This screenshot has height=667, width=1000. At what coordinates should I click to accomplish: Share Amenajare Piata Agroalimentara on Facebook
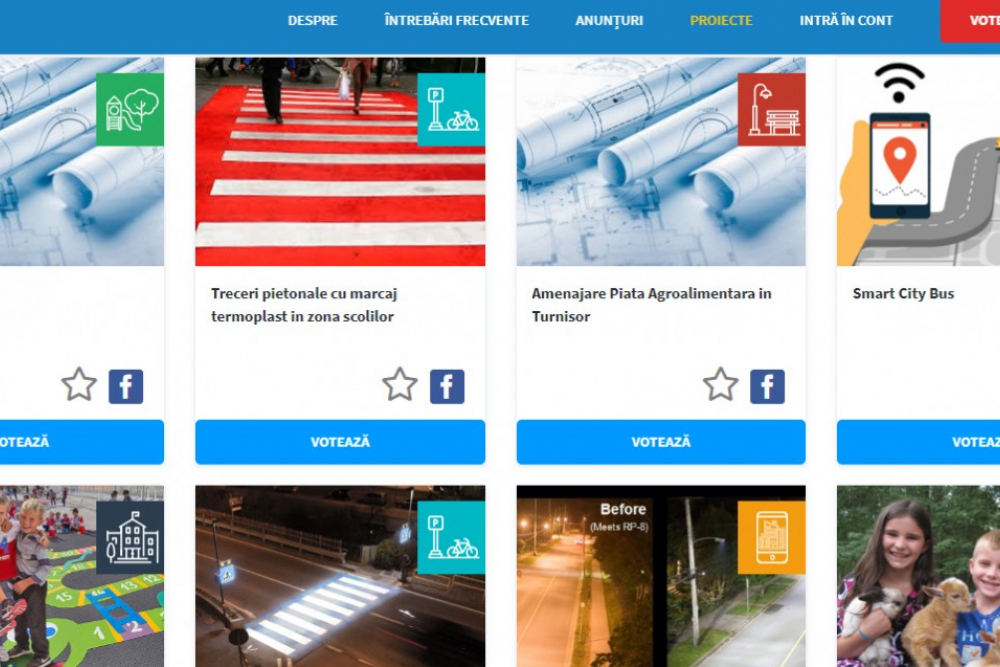click(767, 386)
